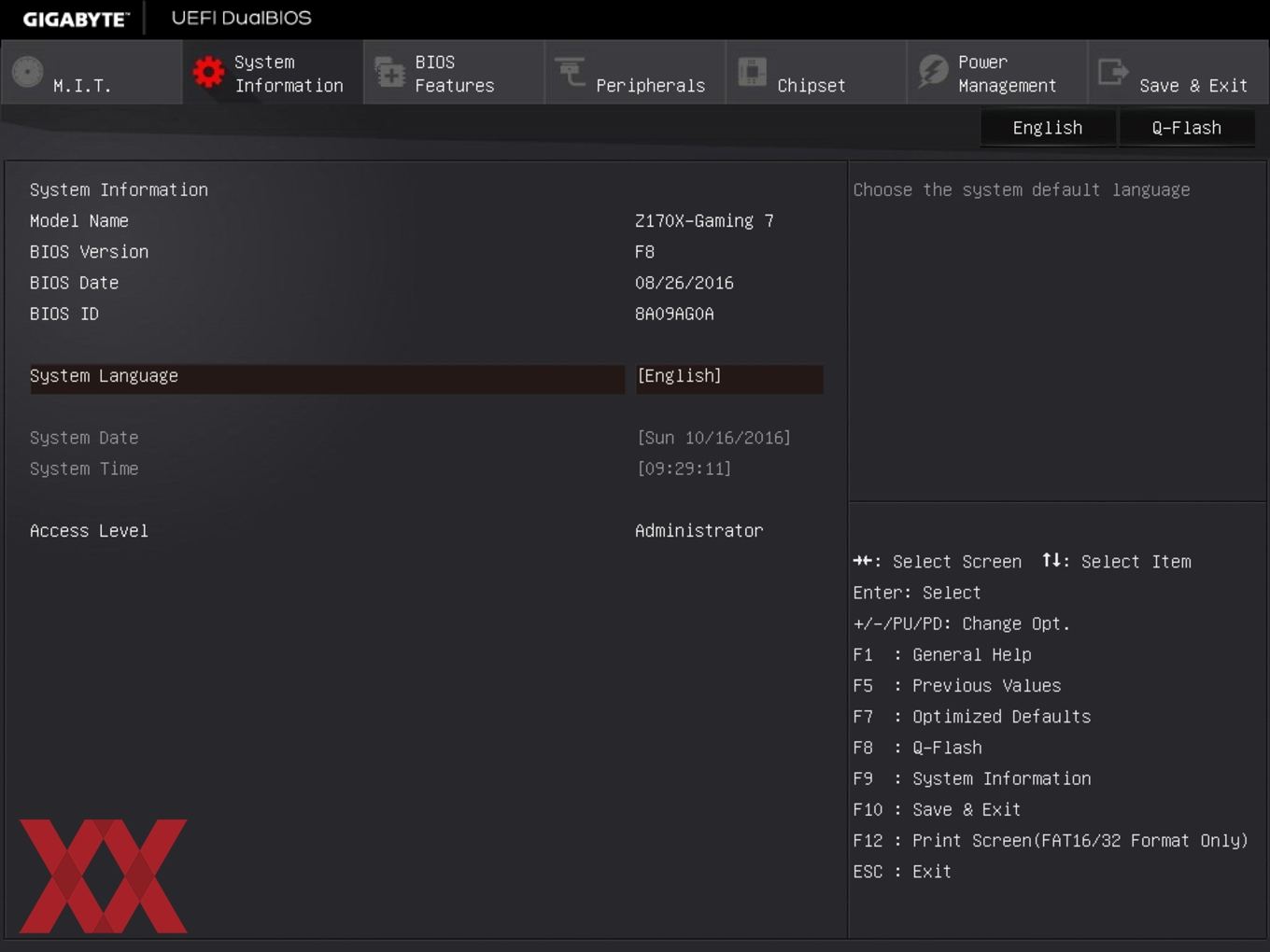Screen dimensions: 1270x952
Task: Click the ESC Exit hint
Action: 902,872
